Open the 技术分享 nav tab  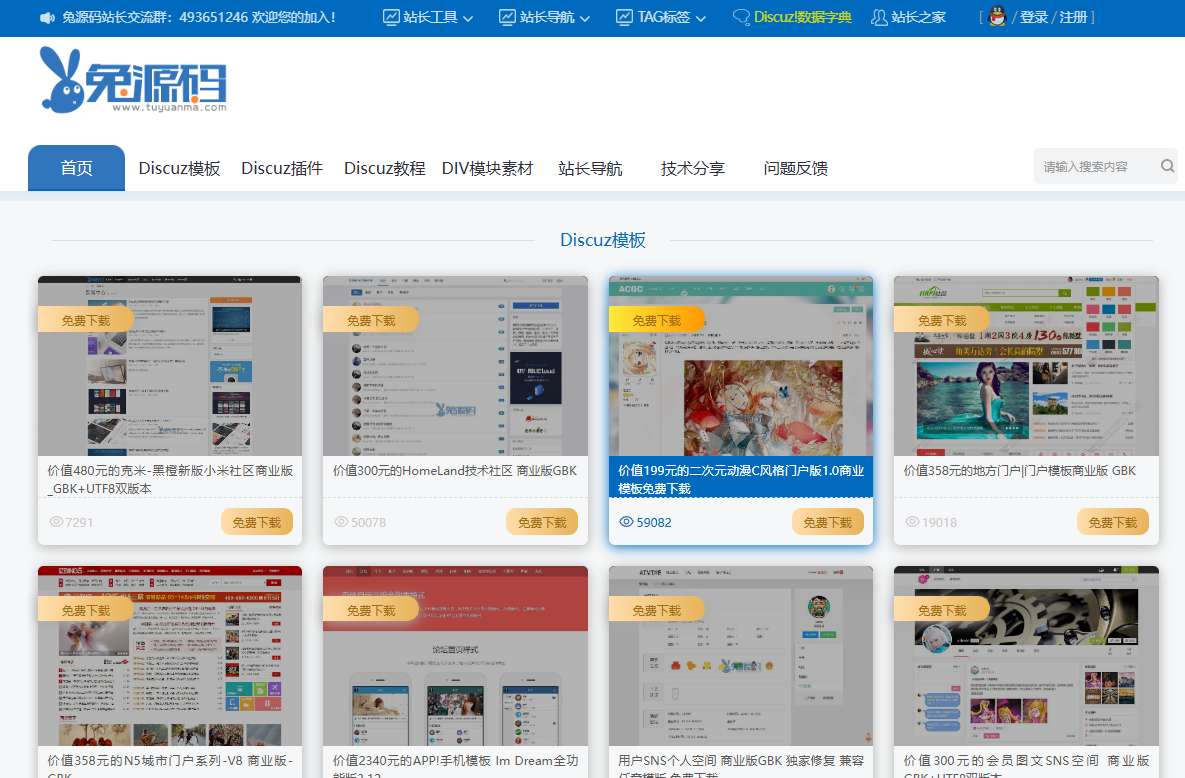[x=693, y=168]
